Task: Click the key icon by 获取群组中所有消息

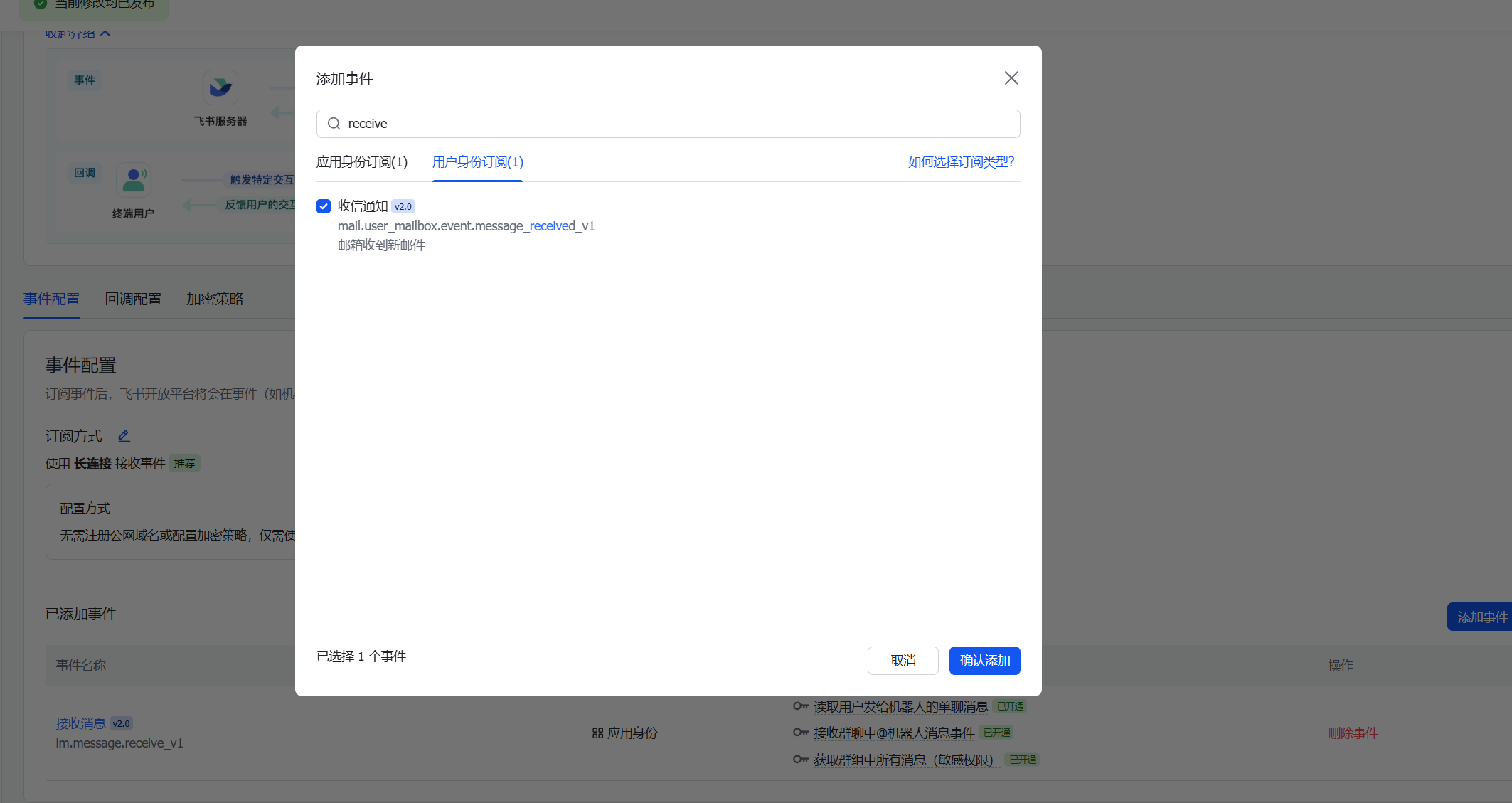Action: (x=801, y=760)
